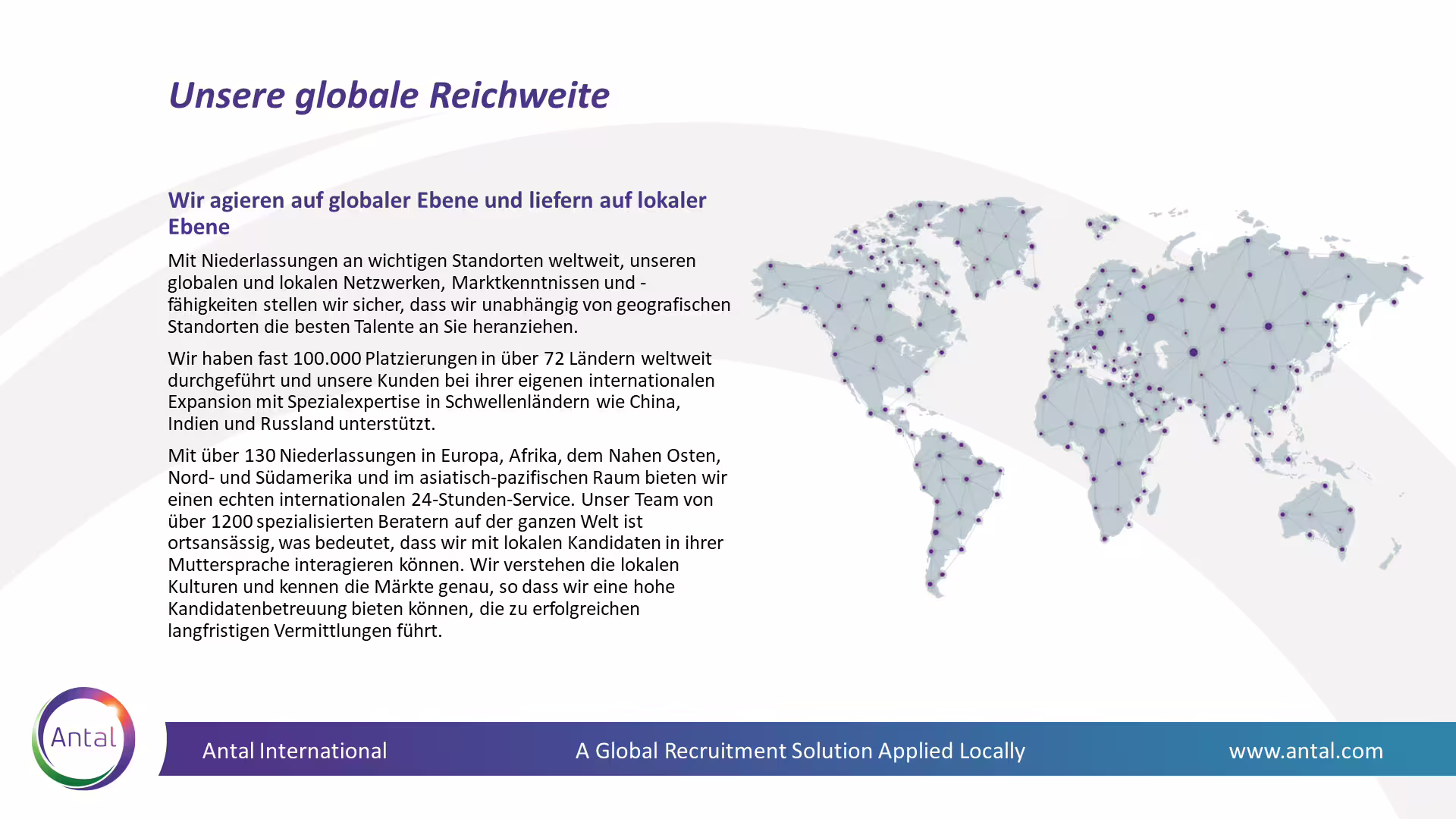This screenshot has width=1456, height=819.
Task: Select the 'Unsere globale Reichweite' title
Action: pyautogui.click(x=388, y=96)
